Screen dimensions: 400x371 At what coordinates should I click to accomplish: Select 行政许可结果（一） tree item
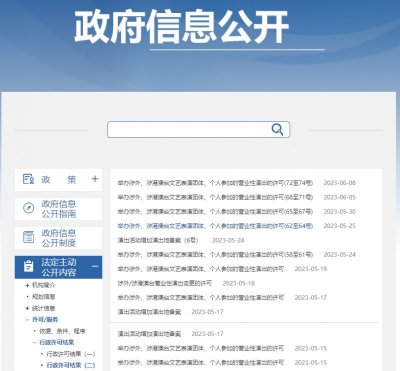tap(71, 354)
